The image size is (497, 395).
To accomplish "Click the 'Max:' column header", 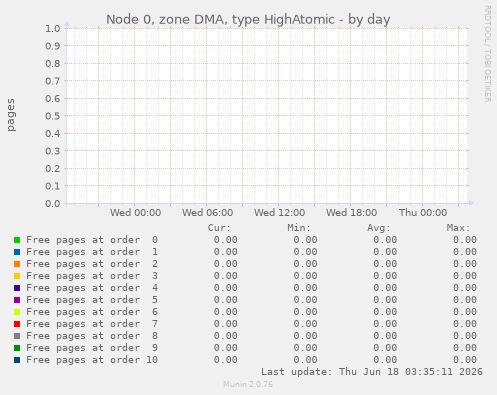I will pyautogui.click(x=458, y=228).
